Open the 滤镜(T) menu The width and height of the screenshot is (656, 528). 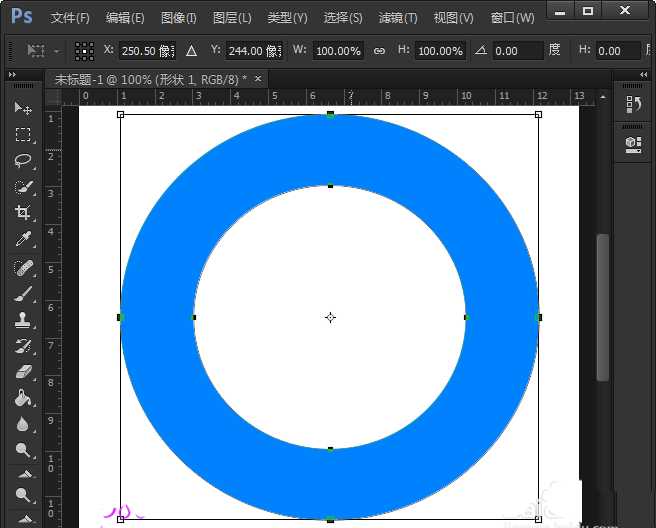pos(398,18)
